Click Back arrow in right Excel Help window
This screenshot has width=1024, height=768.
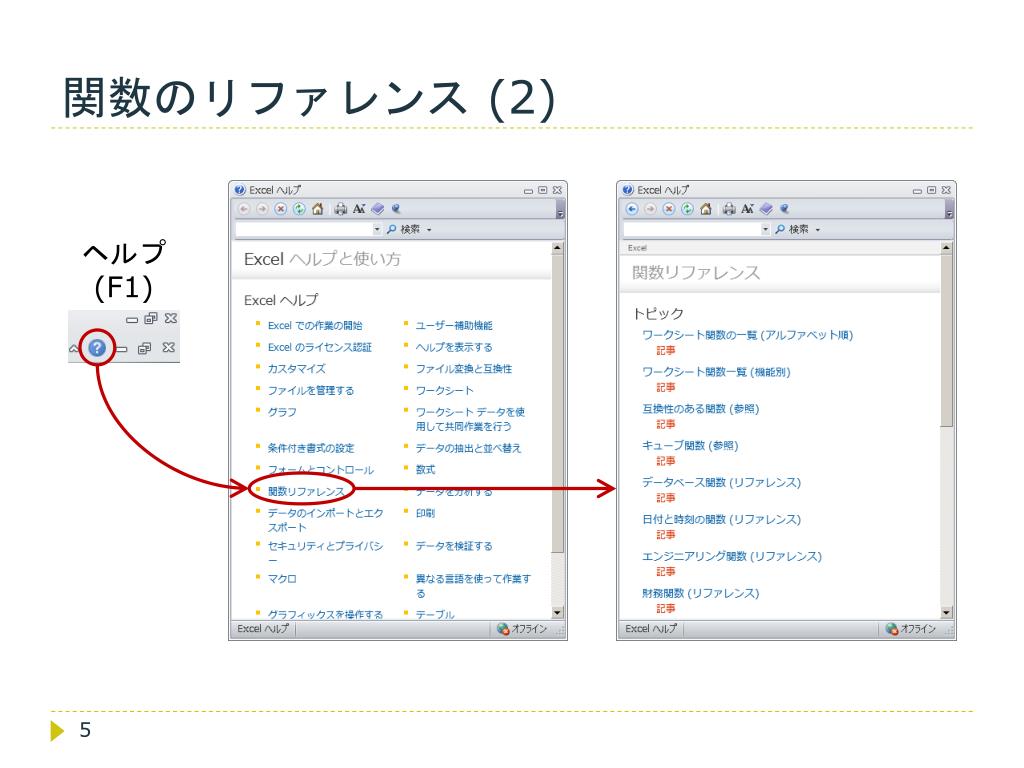(632, 209)
